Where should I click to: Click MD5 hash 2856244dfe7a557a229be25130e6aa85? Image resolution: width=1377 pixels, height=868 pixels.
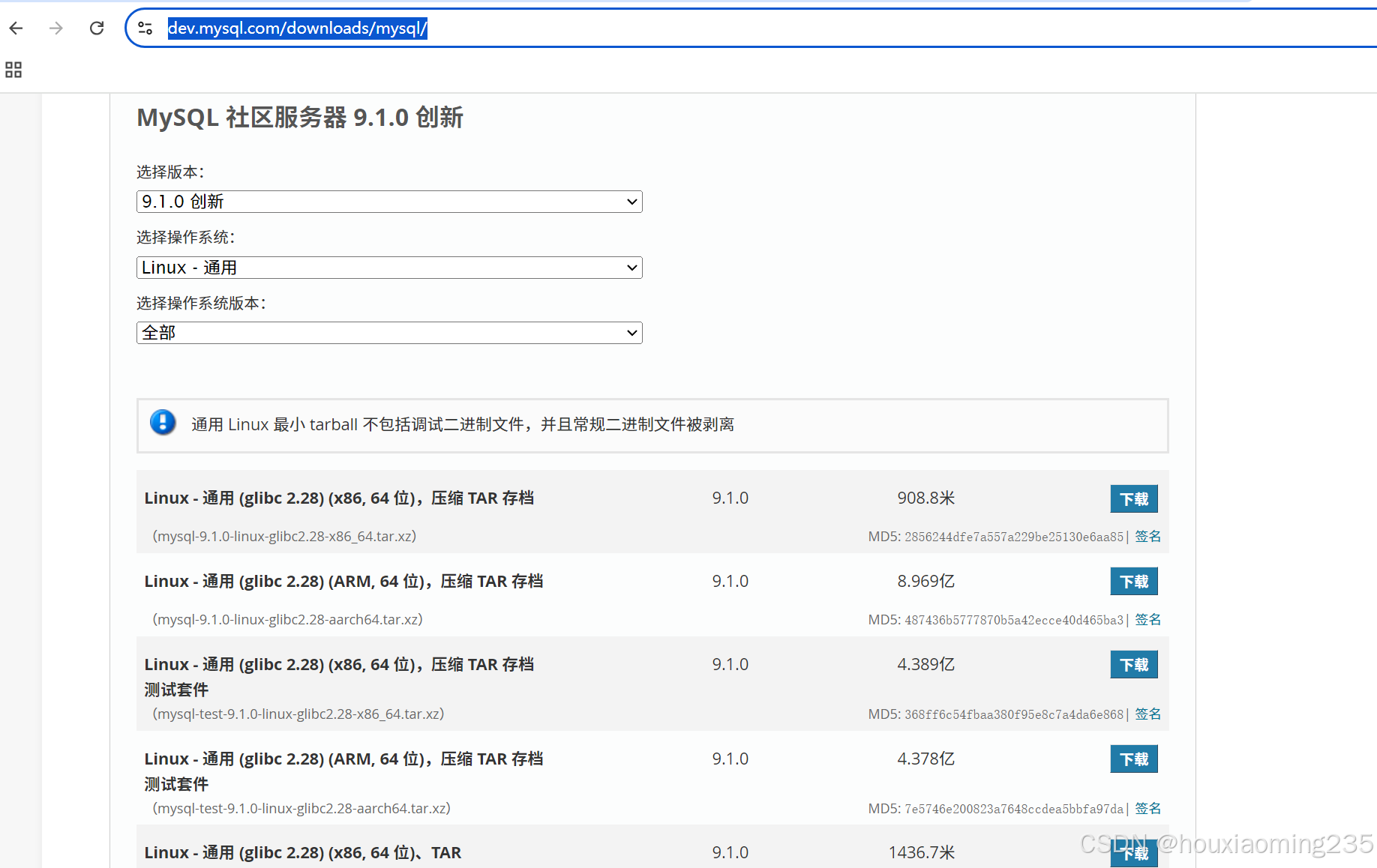pyautogui.click(x=1014, y=537)
